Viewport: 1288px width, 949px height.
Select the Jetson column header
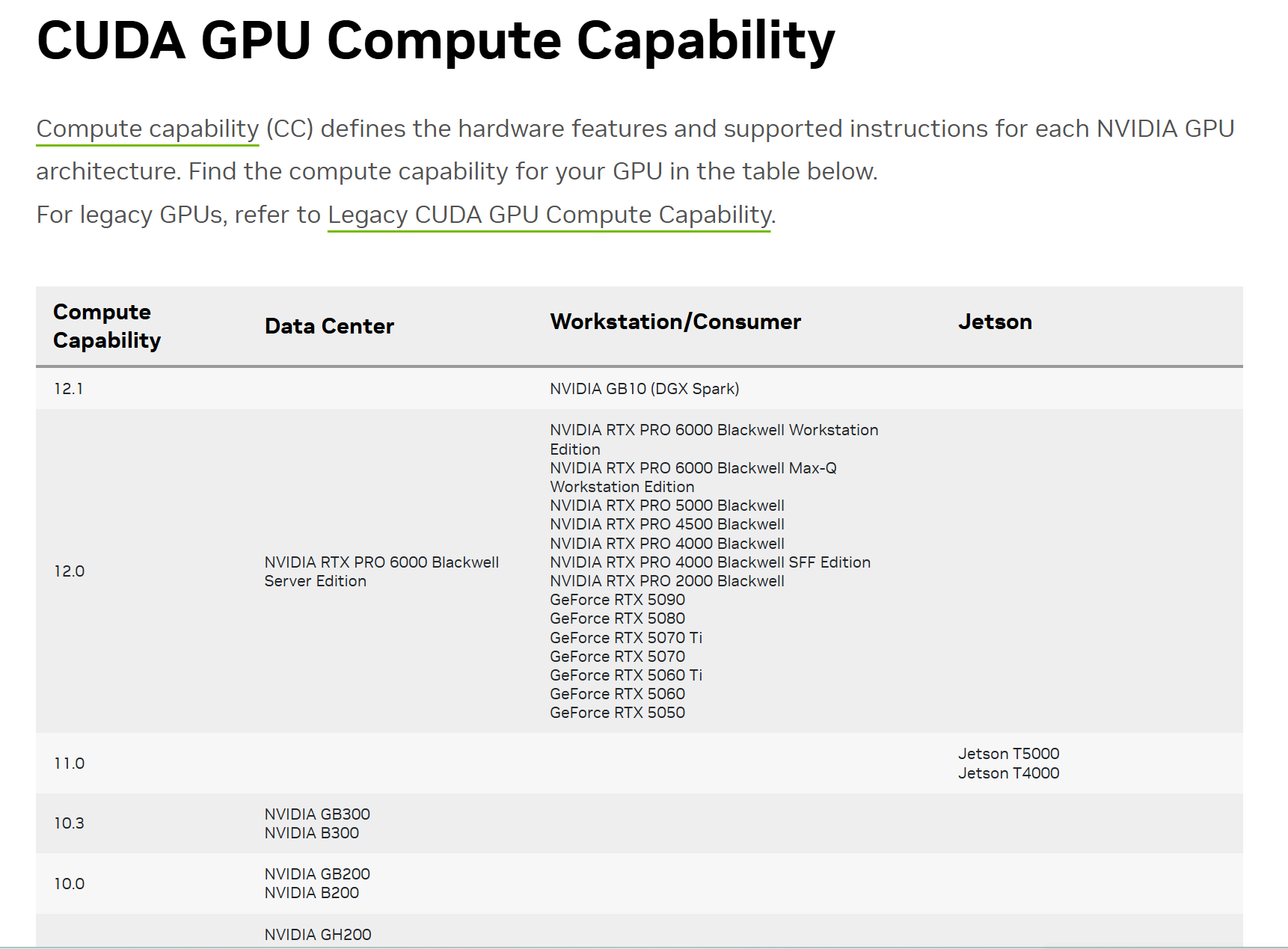[x=995, y=322]
